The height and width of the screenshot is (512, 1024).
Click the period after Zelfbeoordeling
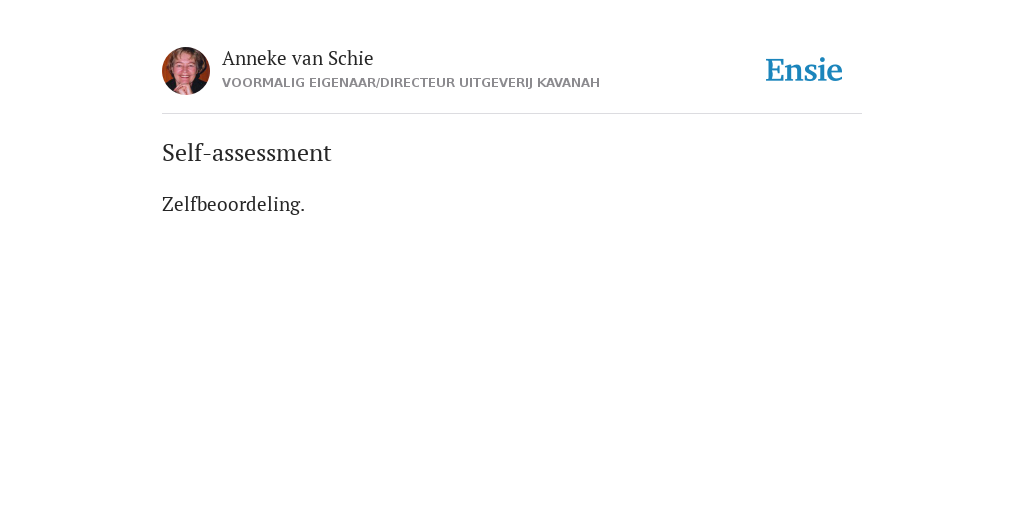pos(302,211)
